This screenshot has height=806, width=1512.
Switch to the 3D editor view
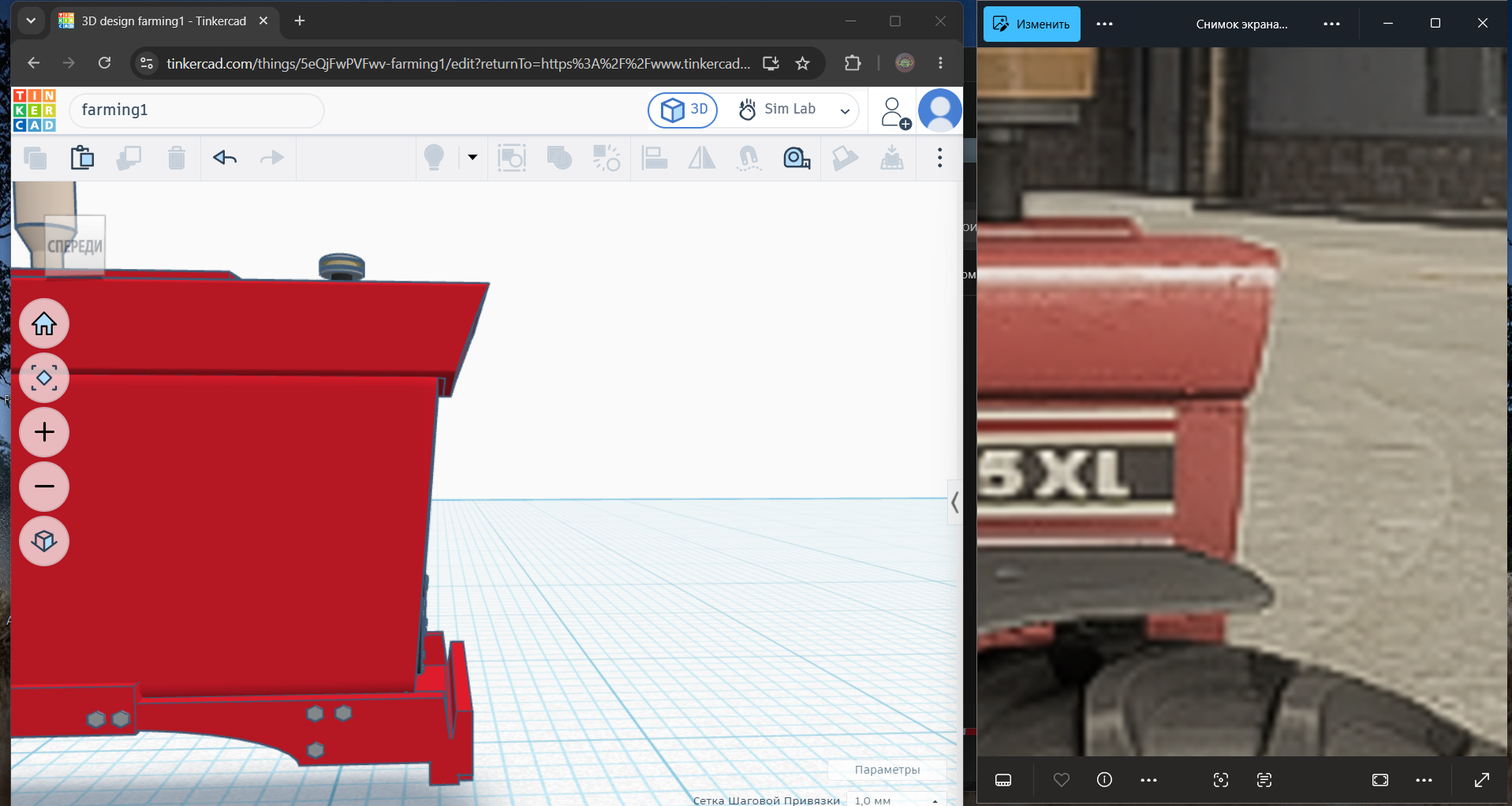coord(683,110)
